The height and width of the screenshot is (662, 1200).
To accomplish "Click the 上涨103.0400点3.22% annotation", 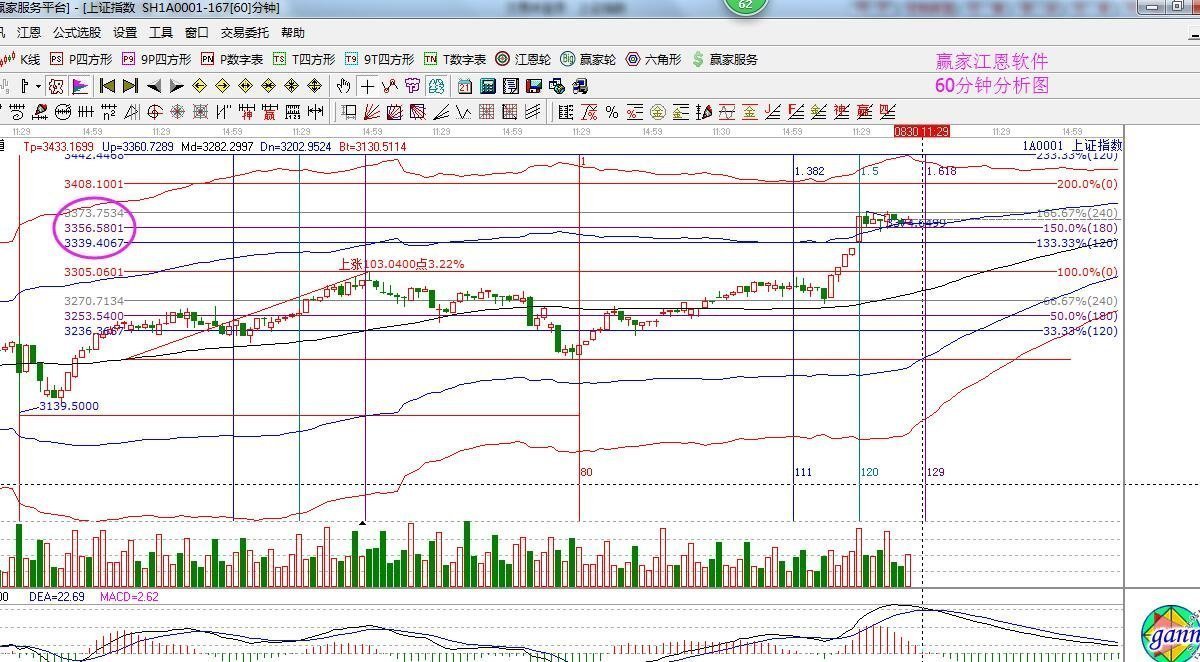I will click(x=401, y=264).
